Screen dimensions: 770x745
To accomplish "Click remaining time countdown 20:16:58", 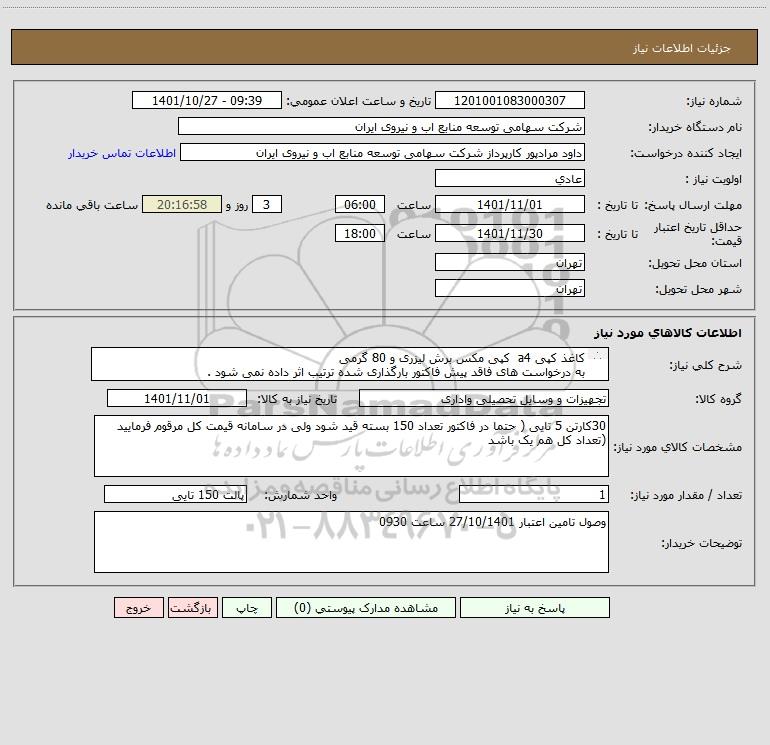I will point(182,204).
